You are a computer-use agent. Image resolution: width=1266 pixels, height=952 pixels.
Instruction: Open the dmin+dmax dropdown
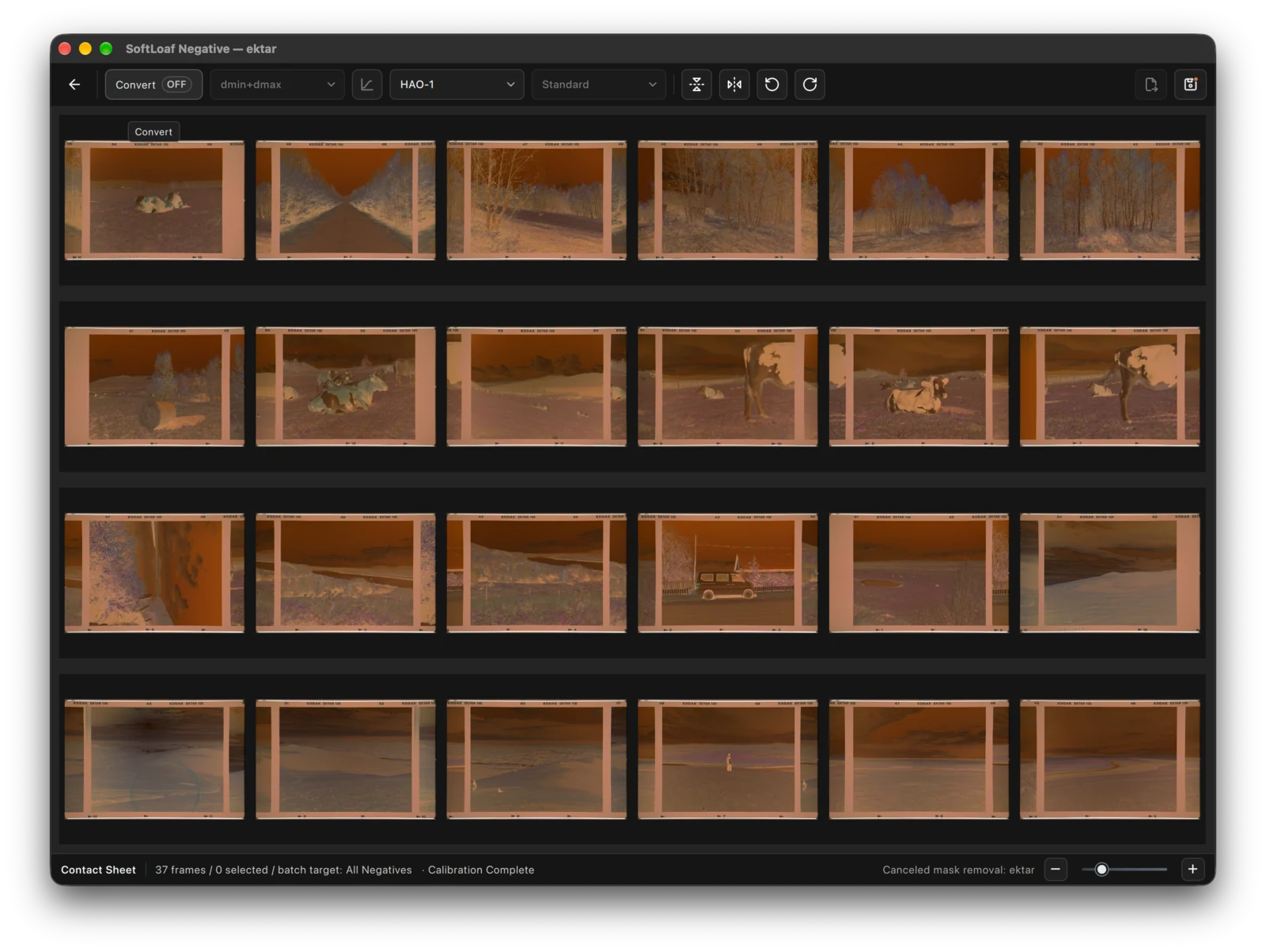point(277,85)
